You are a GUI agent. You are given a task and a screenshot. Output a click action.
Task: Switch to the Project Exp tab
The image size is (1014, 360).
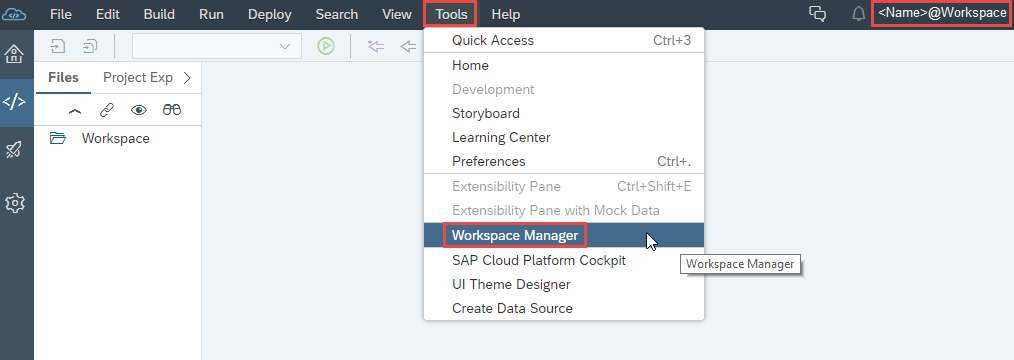pyautogui.click(x=138, y=78)
